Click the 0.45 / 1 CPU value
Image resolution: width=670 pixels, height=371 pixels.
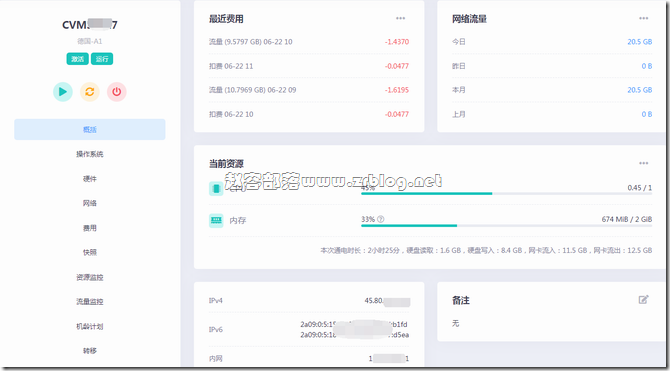coord(640,188)
